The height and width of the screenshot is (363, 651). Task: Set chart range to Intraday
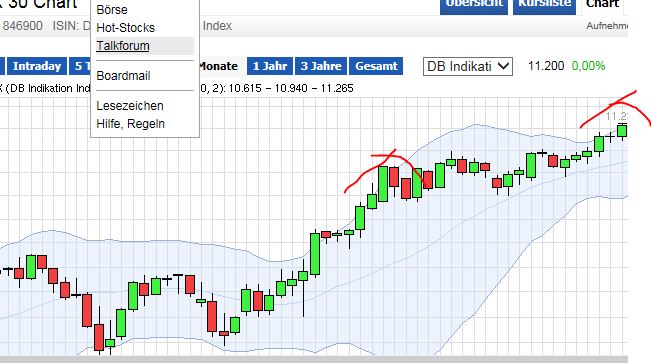(37, 66)
